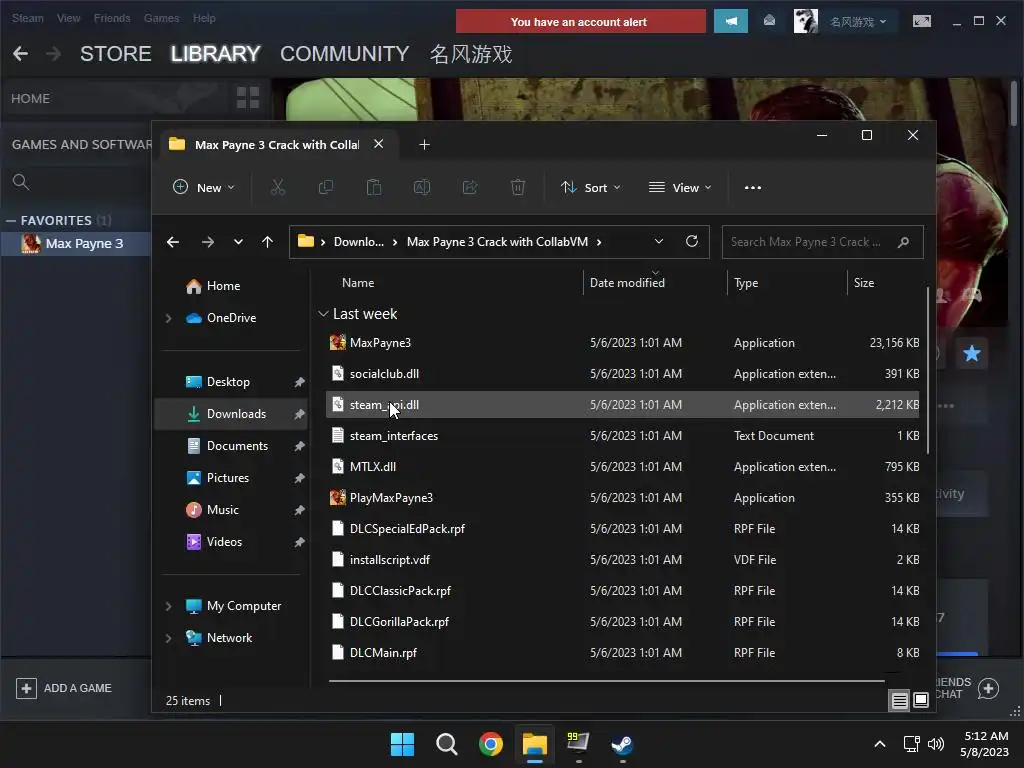Click ADD A GAME in Steam
Viewport: 1024px width, 768px height.
[x=64, y=688]
